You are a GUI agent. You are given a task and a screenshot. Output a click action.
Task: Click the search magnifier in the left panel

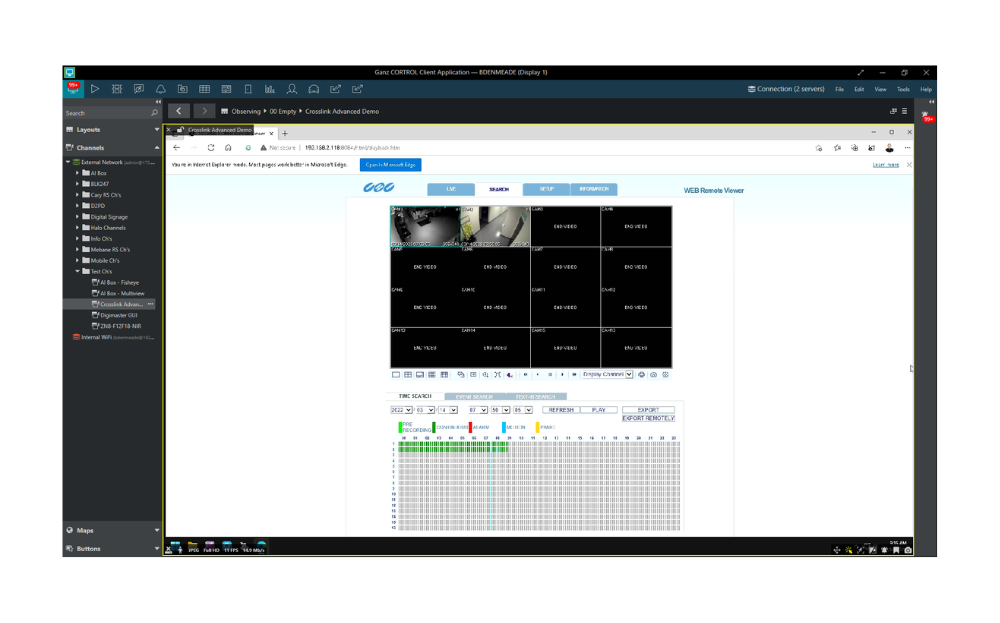click(x=154, y=113)
